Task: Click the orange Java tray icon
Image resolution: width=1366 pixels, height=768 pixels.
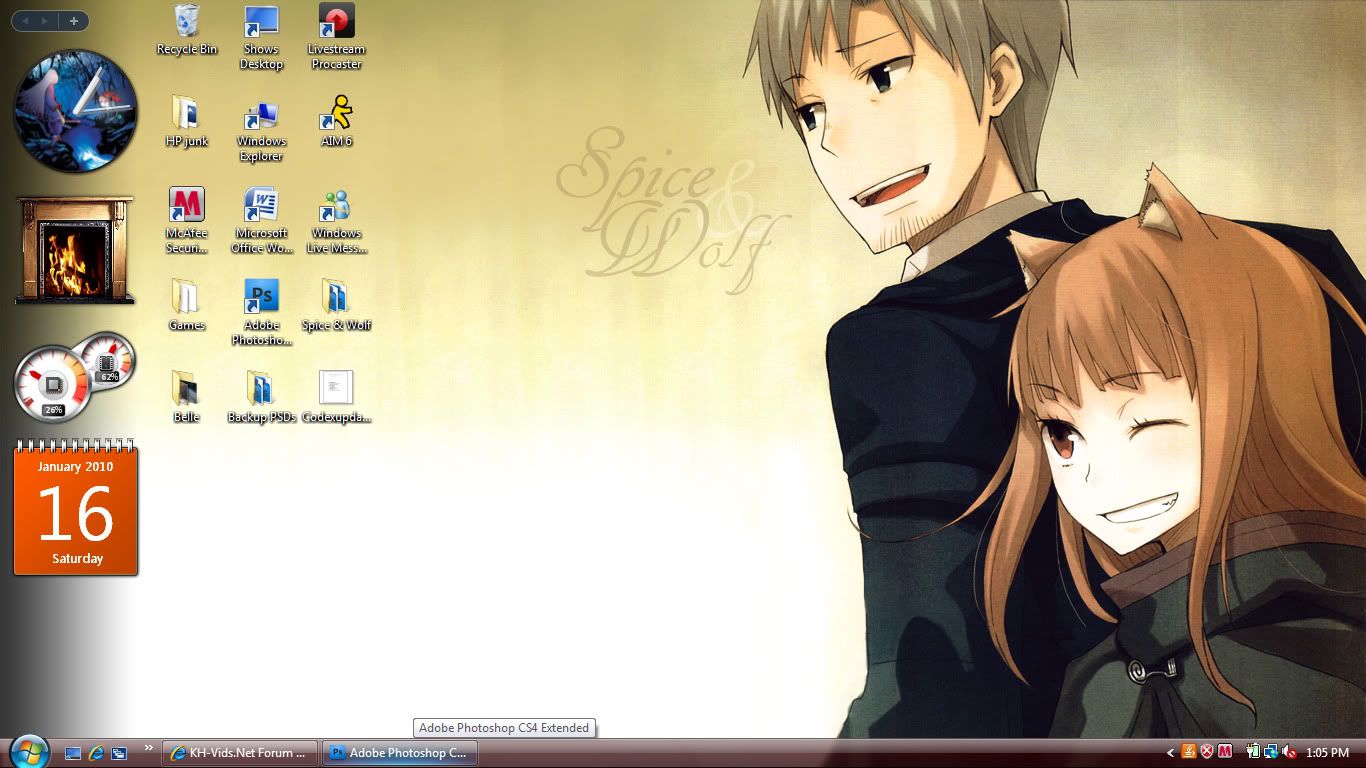Action: [x=1189, y=752]
